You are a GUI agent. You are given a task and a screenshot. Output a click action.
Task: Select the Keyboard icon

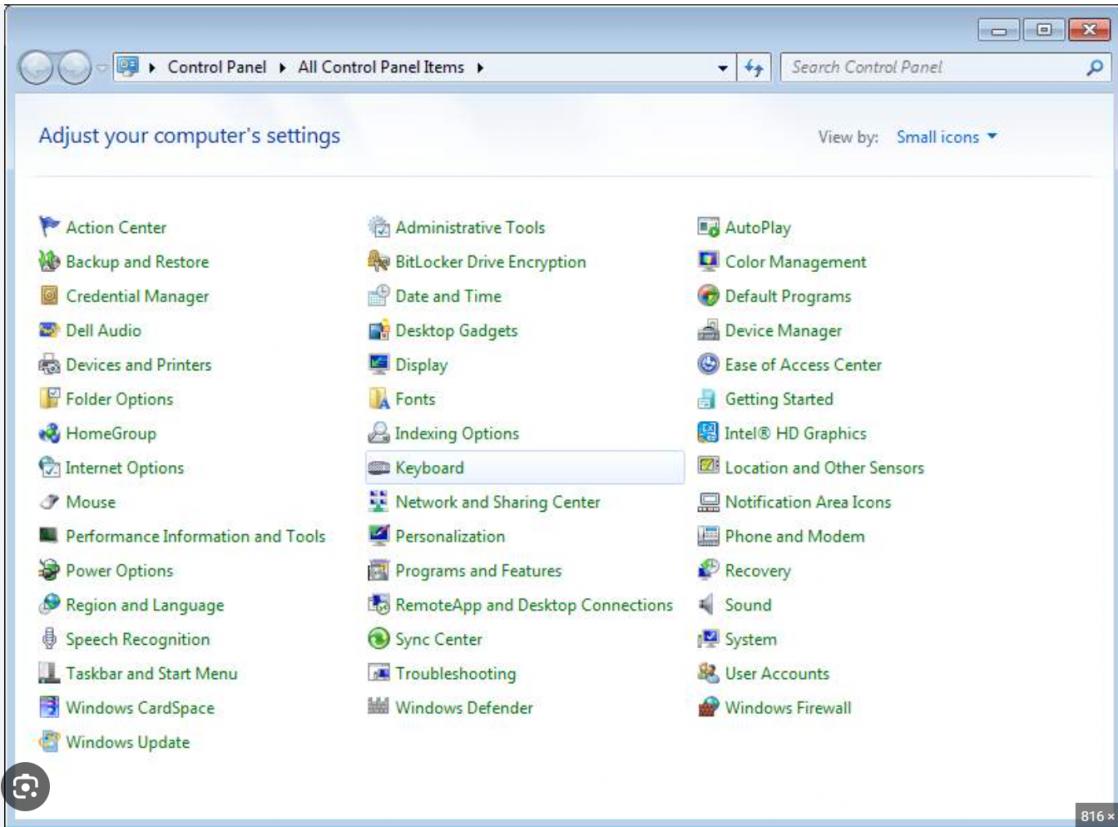tap(379, 468)
